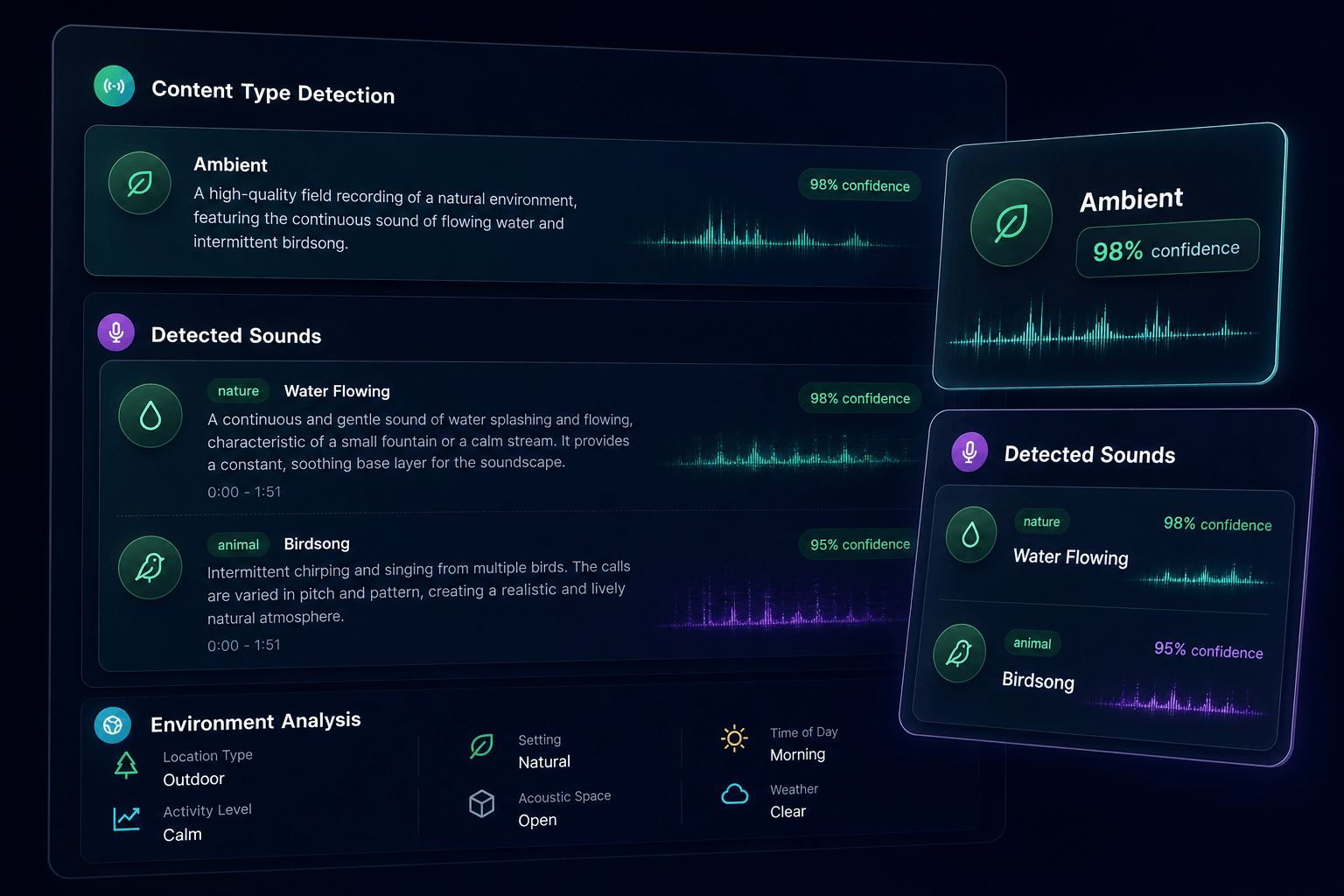Screen dimensions: 1344x896
Task: Click the Calm value under Activity Level
Action: pyautogui.click(x=183, y=835)
